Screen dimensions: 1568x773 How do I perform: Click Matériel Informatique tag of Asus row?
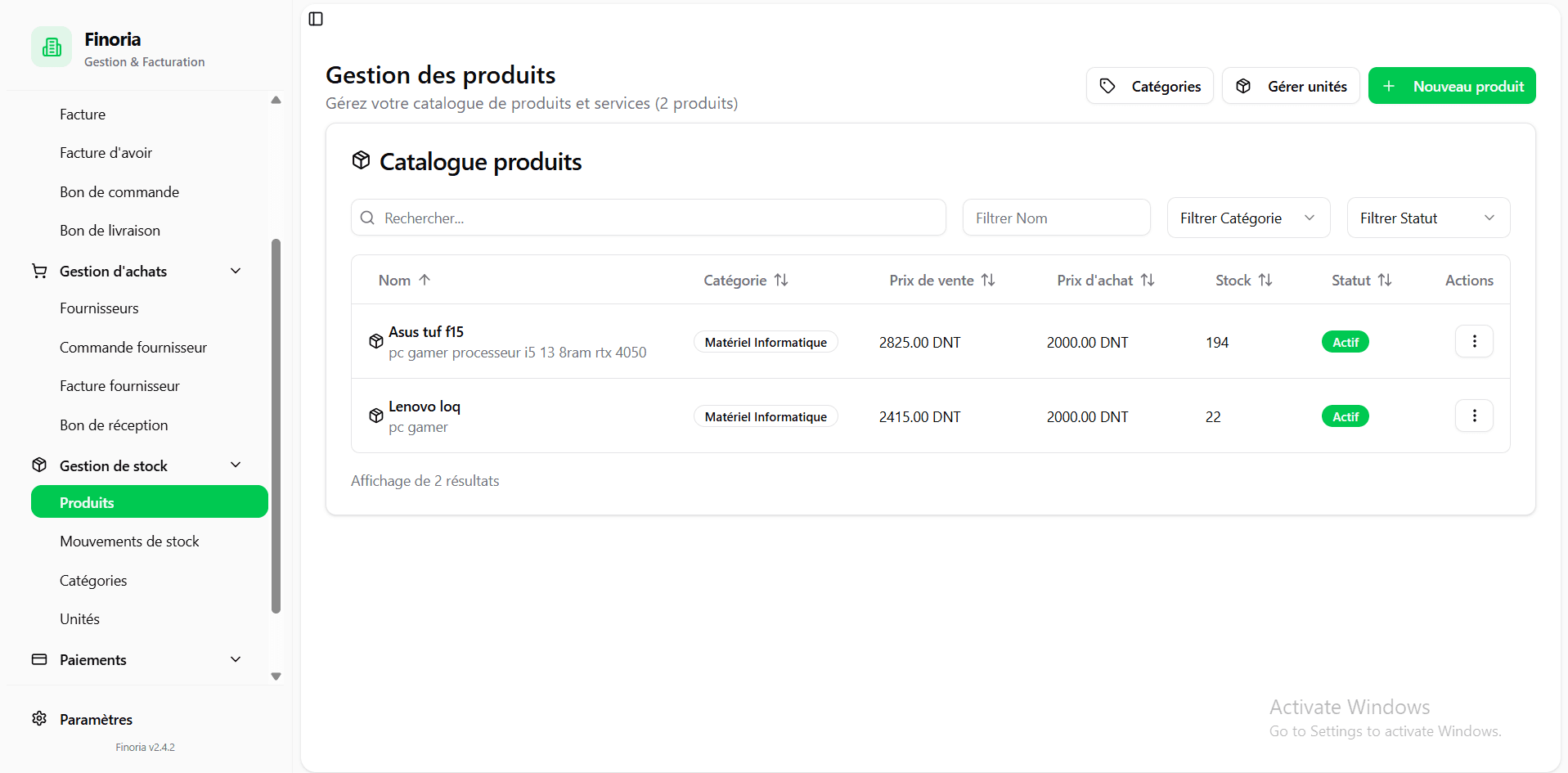[766, 342]
